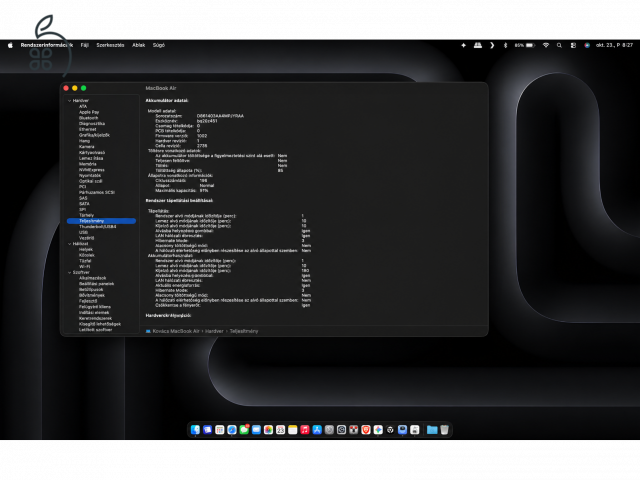640x480 pixels.
Task: Click Teljesítmény in the bottom path bar
Action: [244, 331]
